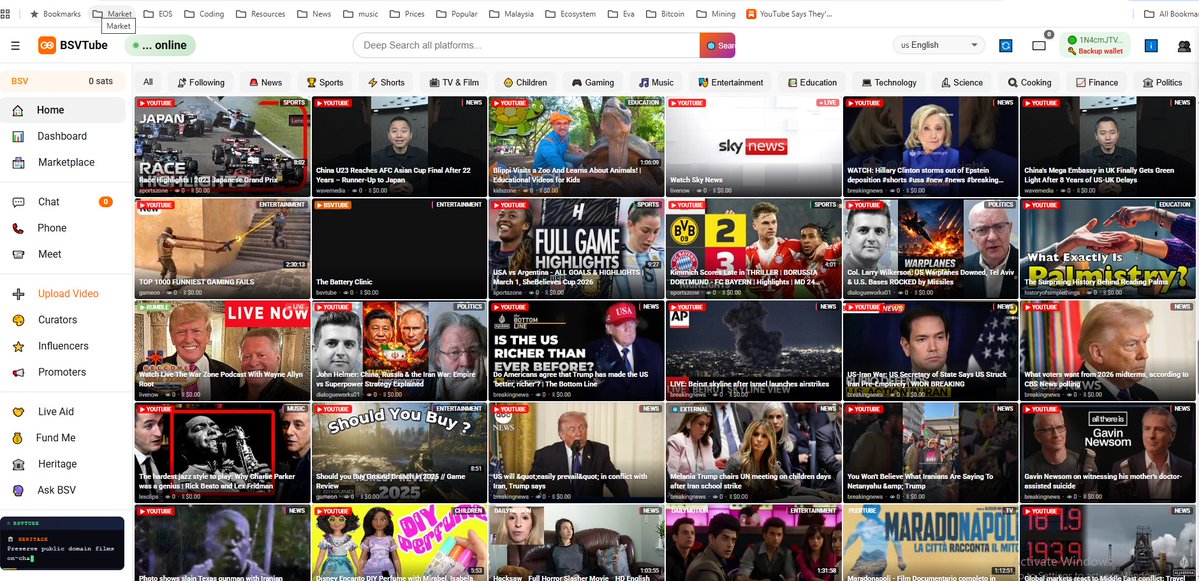Screen dimensions: 1199x581
Task: Expand the category filter tabs showing All
Action: pyautogui.click(x=147, y=82)
